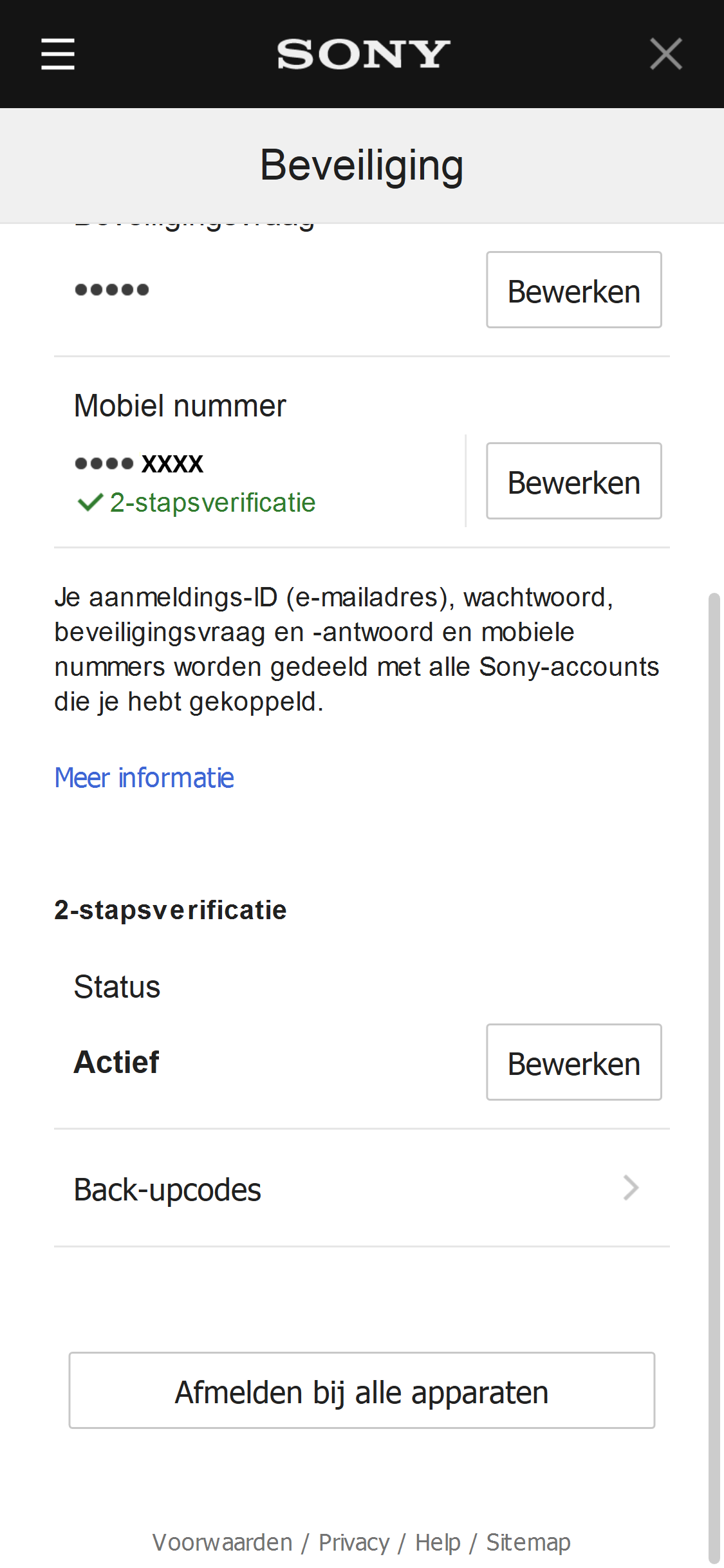Click the masked mobile number xxxx
This screenshot has width=724, height=1568.
139,463
